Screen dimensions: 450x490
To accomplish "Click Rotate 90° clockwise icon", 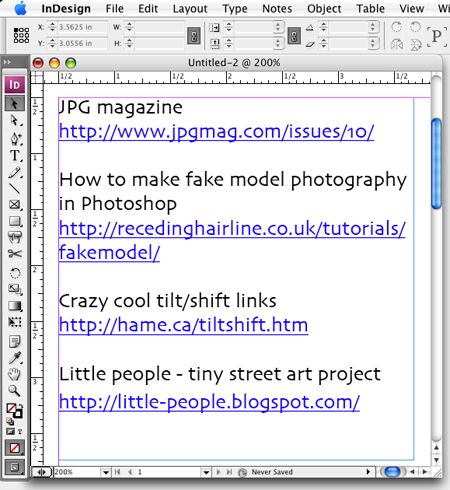I will click(396, 27).
